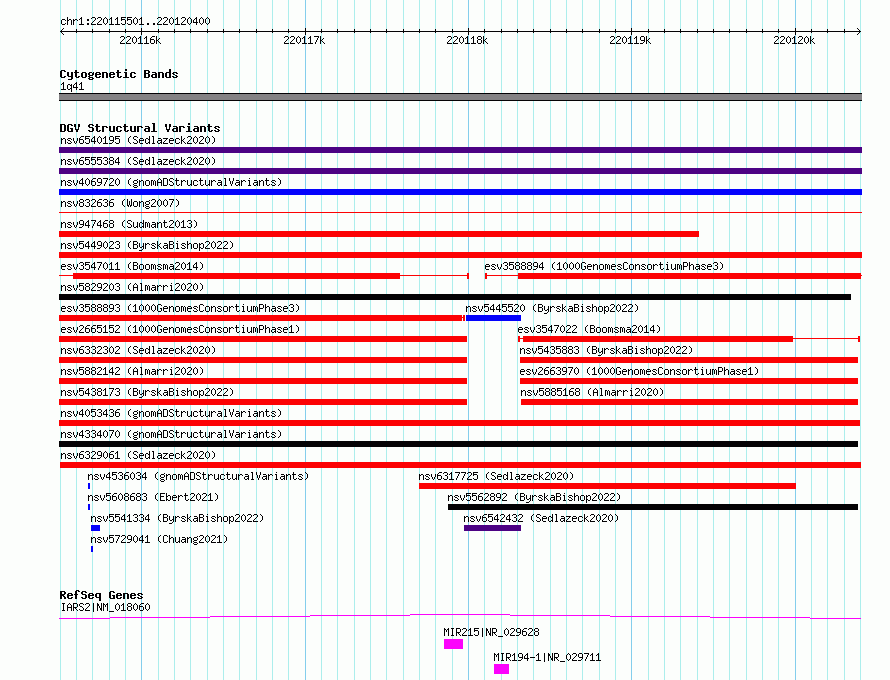Click the Cytogenetic Bands track heading
Image resolution: width=890 pixels, height=680 pixels.
point(119,74)
